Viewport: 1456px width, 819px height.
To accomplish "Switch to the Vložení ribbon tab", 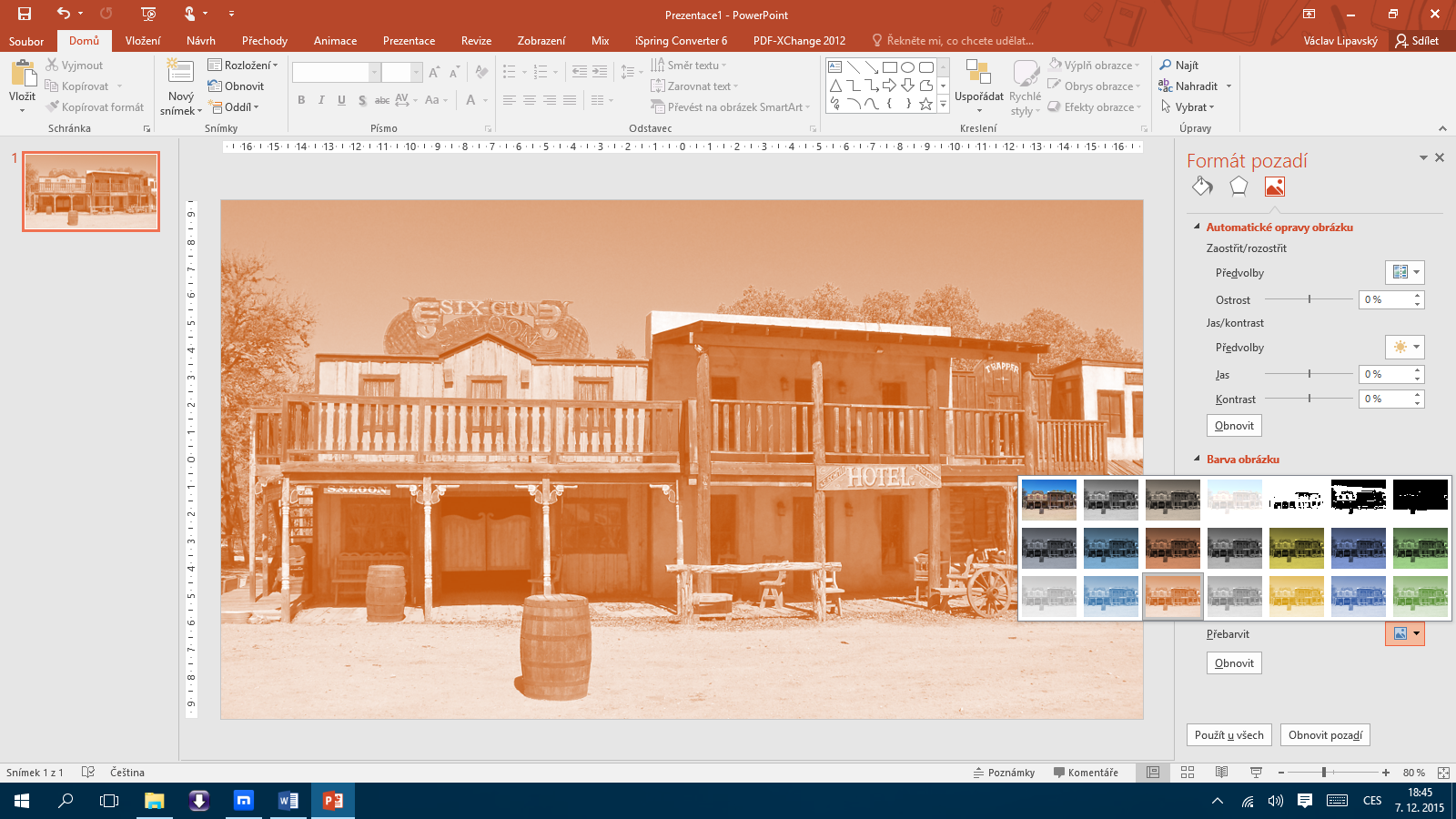I will point(143,41).
